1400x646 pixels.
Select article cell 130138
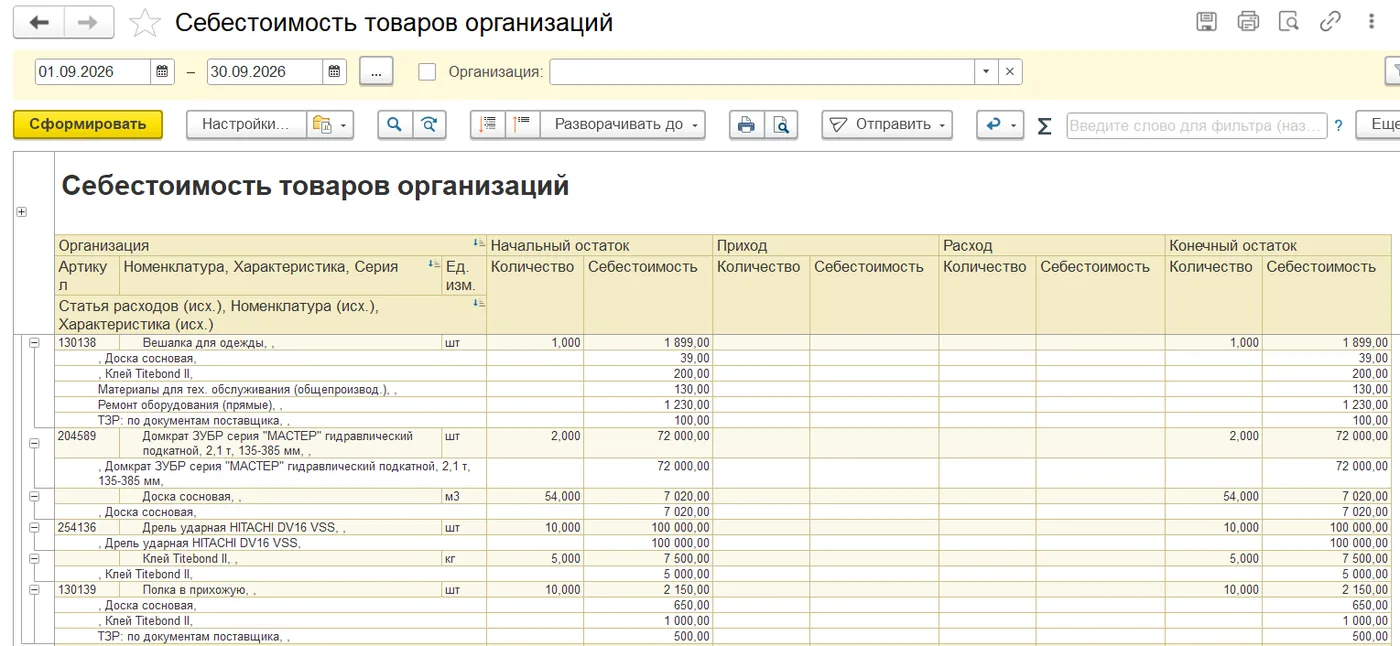point(87,343)
